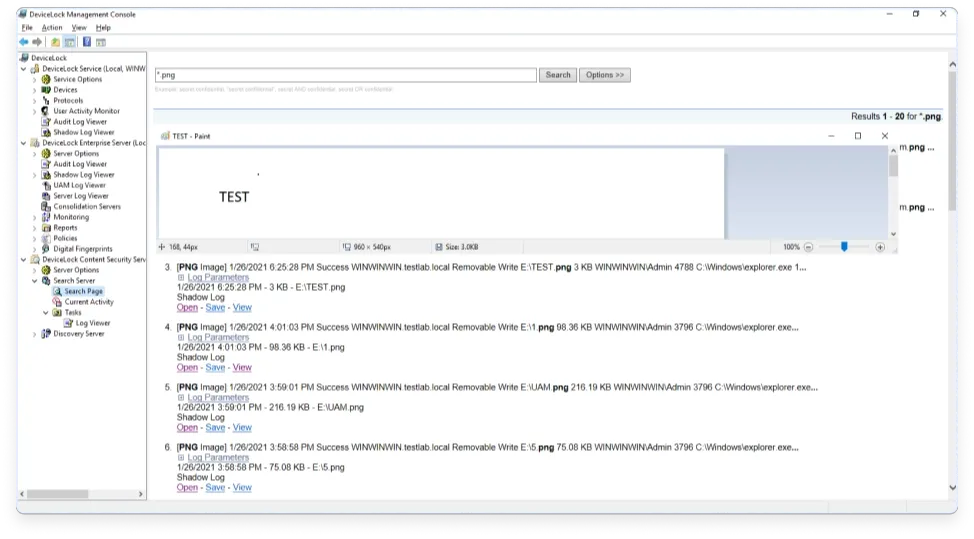This screenshot has height=539, width=974.
Task: Select Discovery Server icon
Action: tap(46, 334)
